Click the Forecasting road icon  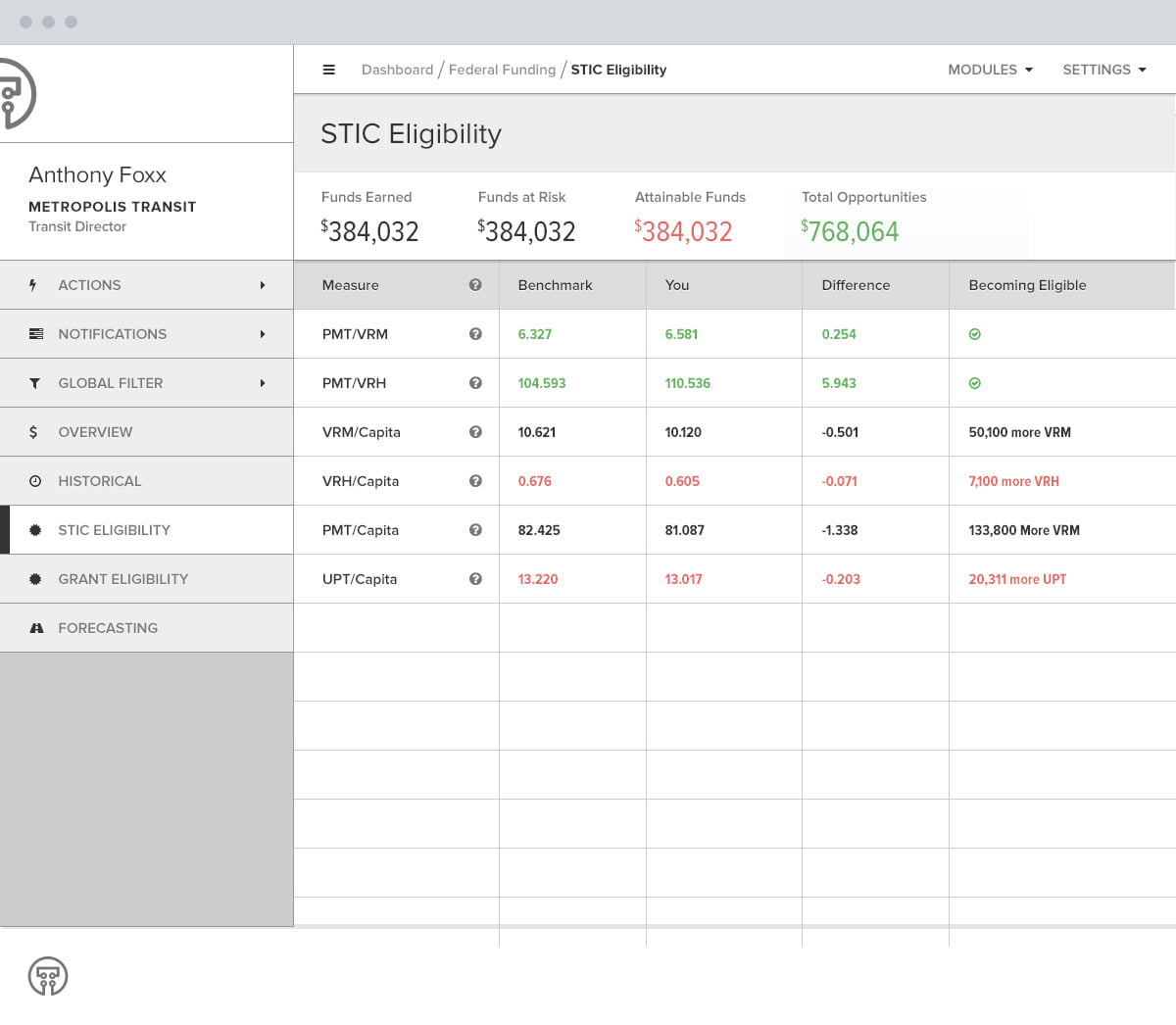pos(36,628)
